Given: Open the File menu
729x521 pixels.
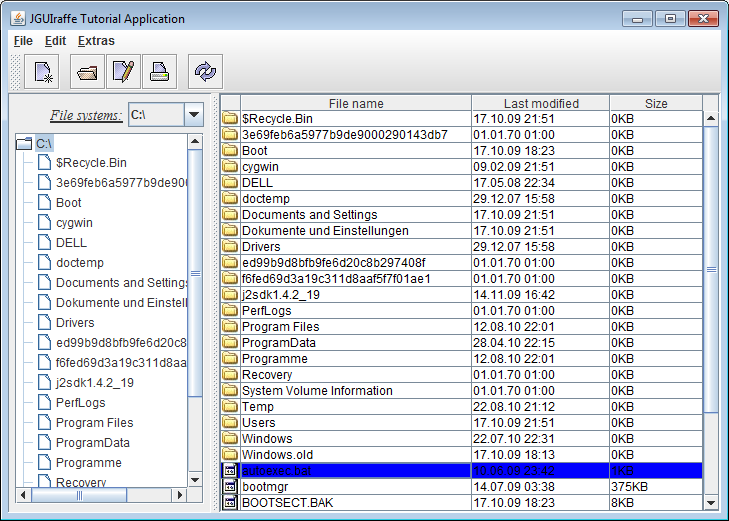Looking at the screenshot, I should tap(23, 41).
